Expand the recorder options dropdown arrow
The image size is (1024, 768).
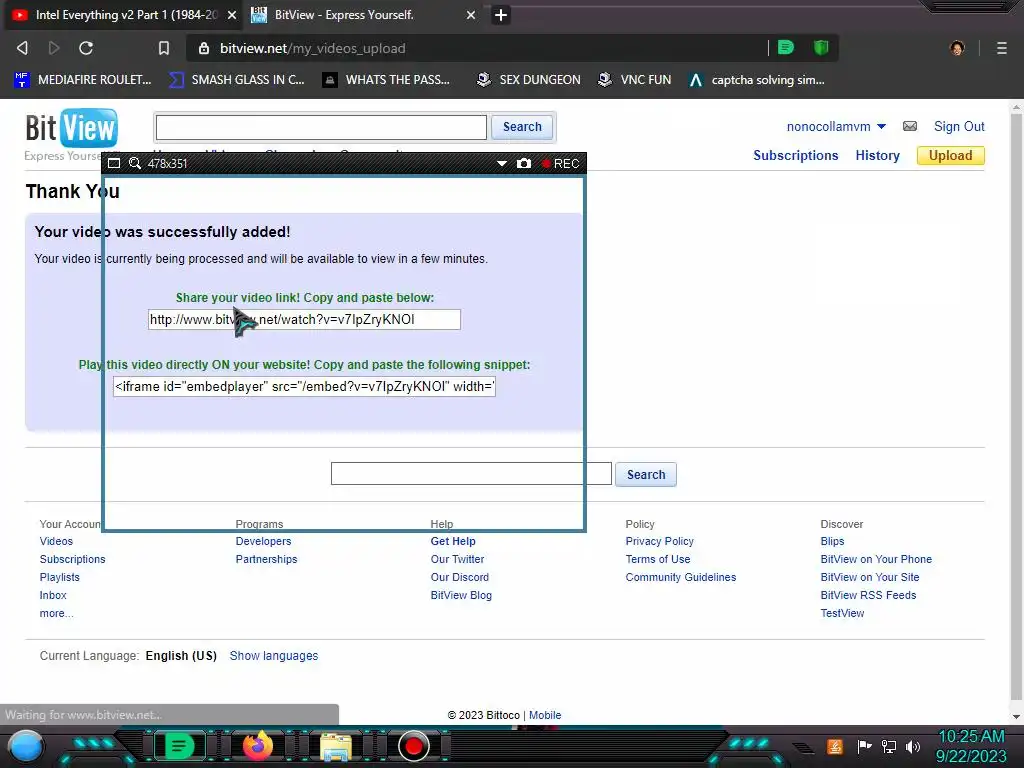(x=502, y=163)
